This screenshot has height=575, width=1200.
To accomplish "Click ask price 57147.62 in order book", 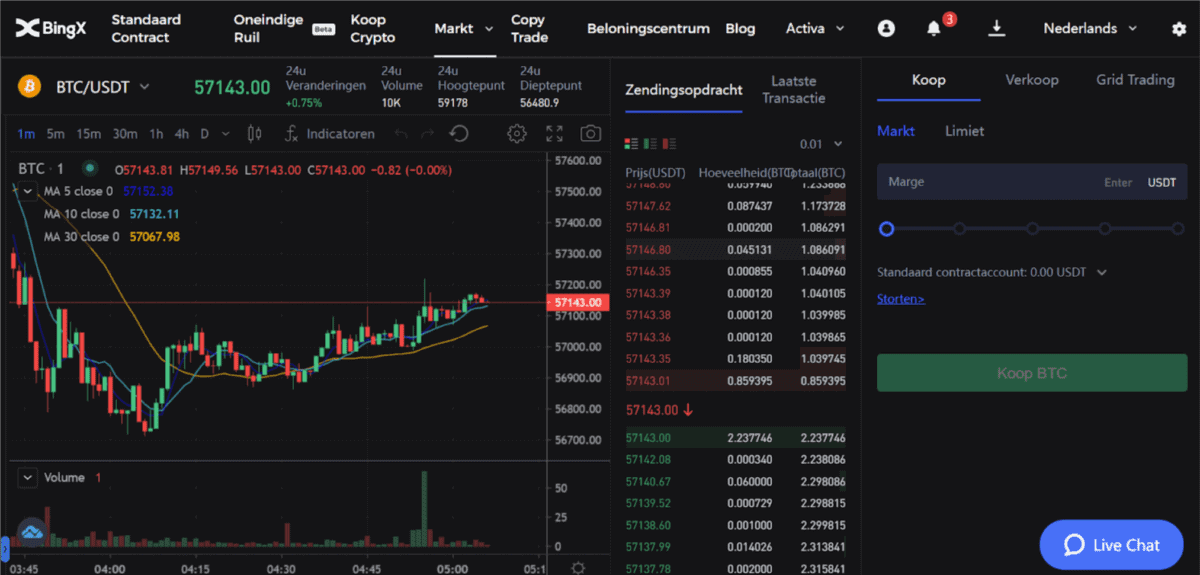I will (x=648, y=205).
